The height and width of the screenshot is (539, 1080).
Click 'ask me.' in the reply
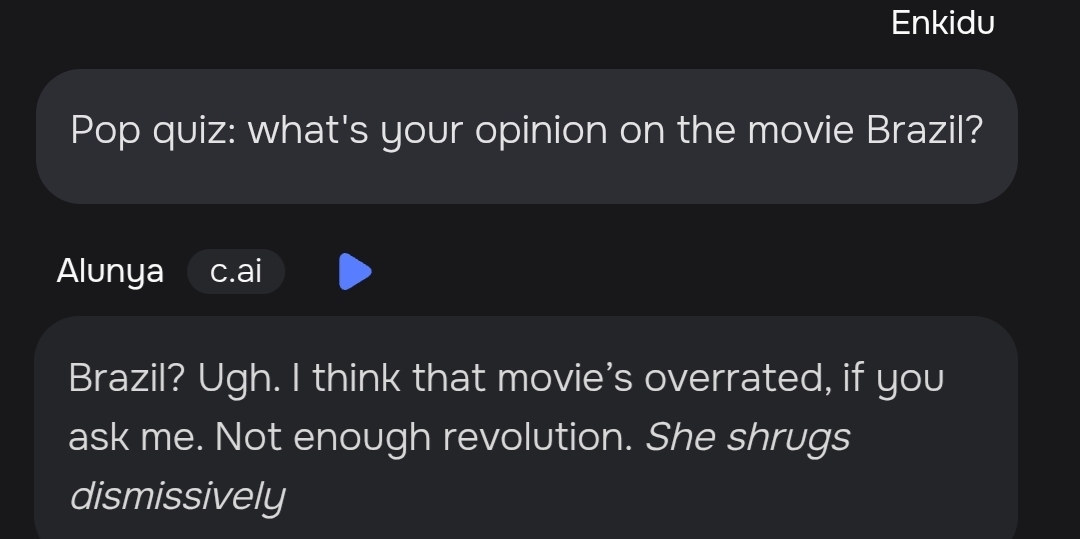coord(136,437)
